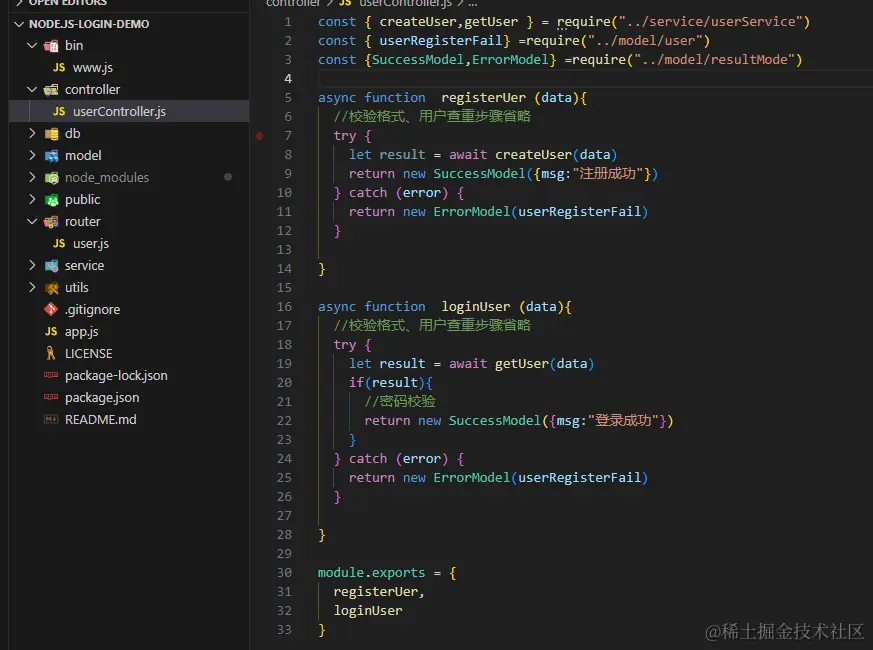
Task: Click ErrorModel on line 11
Action: pos(472,211)
